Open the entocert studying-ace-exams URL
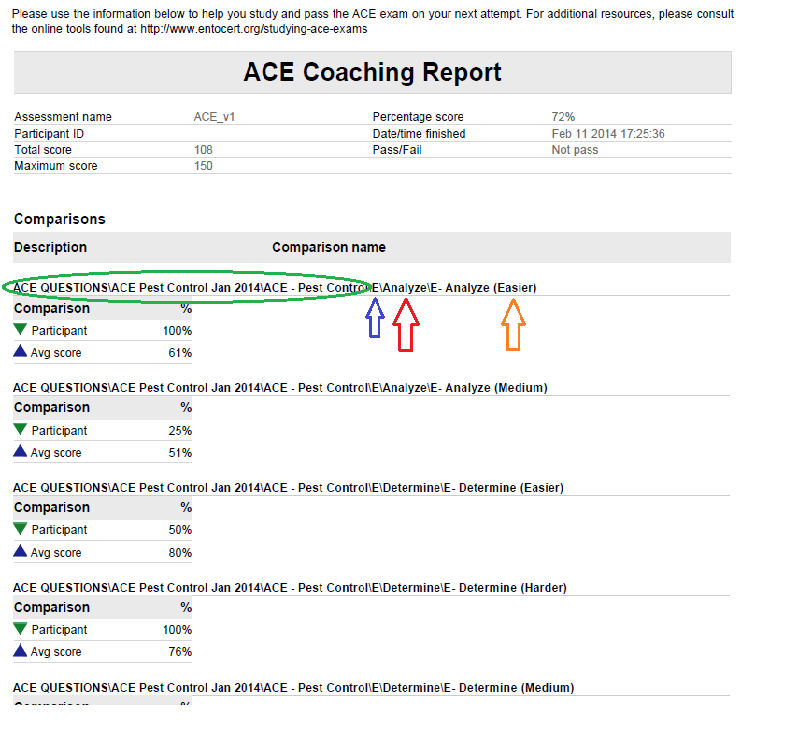Viewport: 798px width, 752px height. [x=254, y=29]
